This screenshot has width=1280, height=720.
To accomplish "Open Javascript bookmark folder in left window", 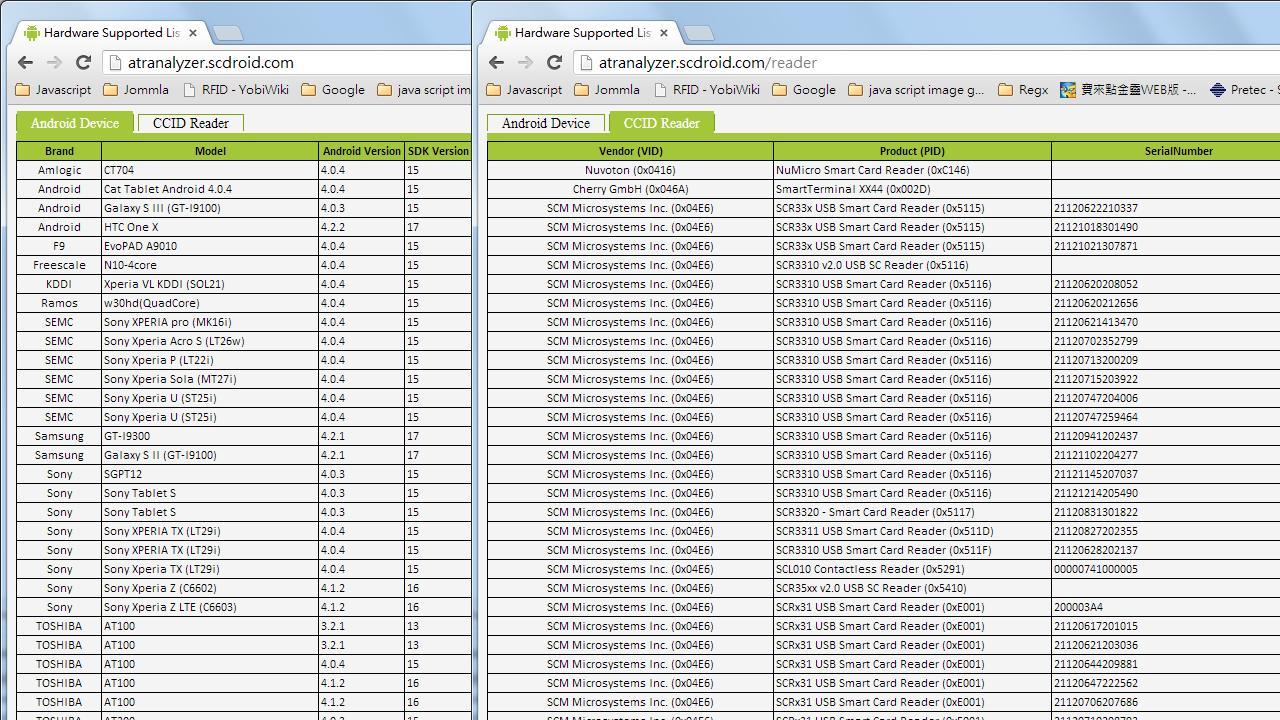I will tap(53, 89).
